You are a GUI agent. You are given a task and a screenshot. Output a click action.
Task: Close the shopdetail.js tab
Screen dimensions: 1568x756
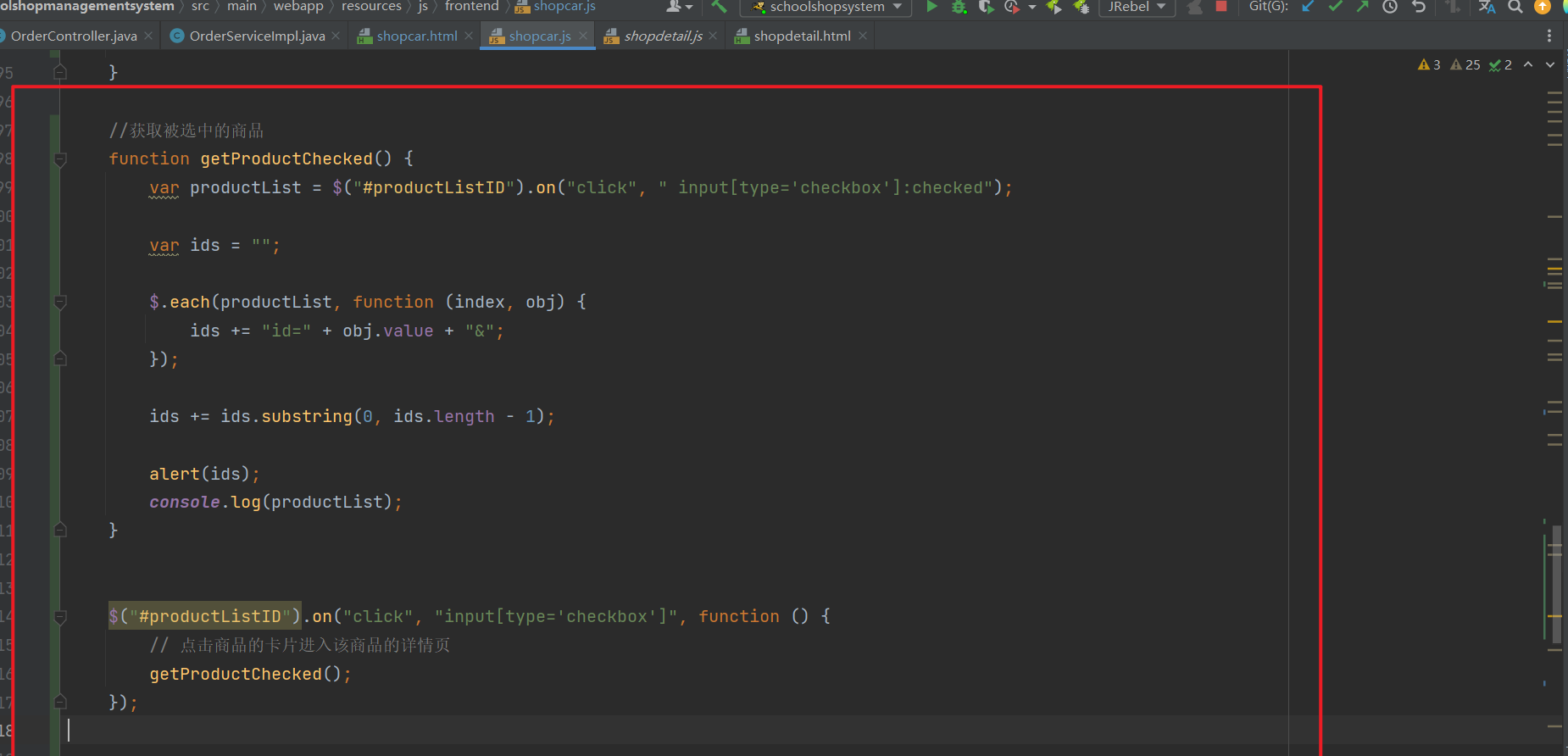[x=713, y=36]
